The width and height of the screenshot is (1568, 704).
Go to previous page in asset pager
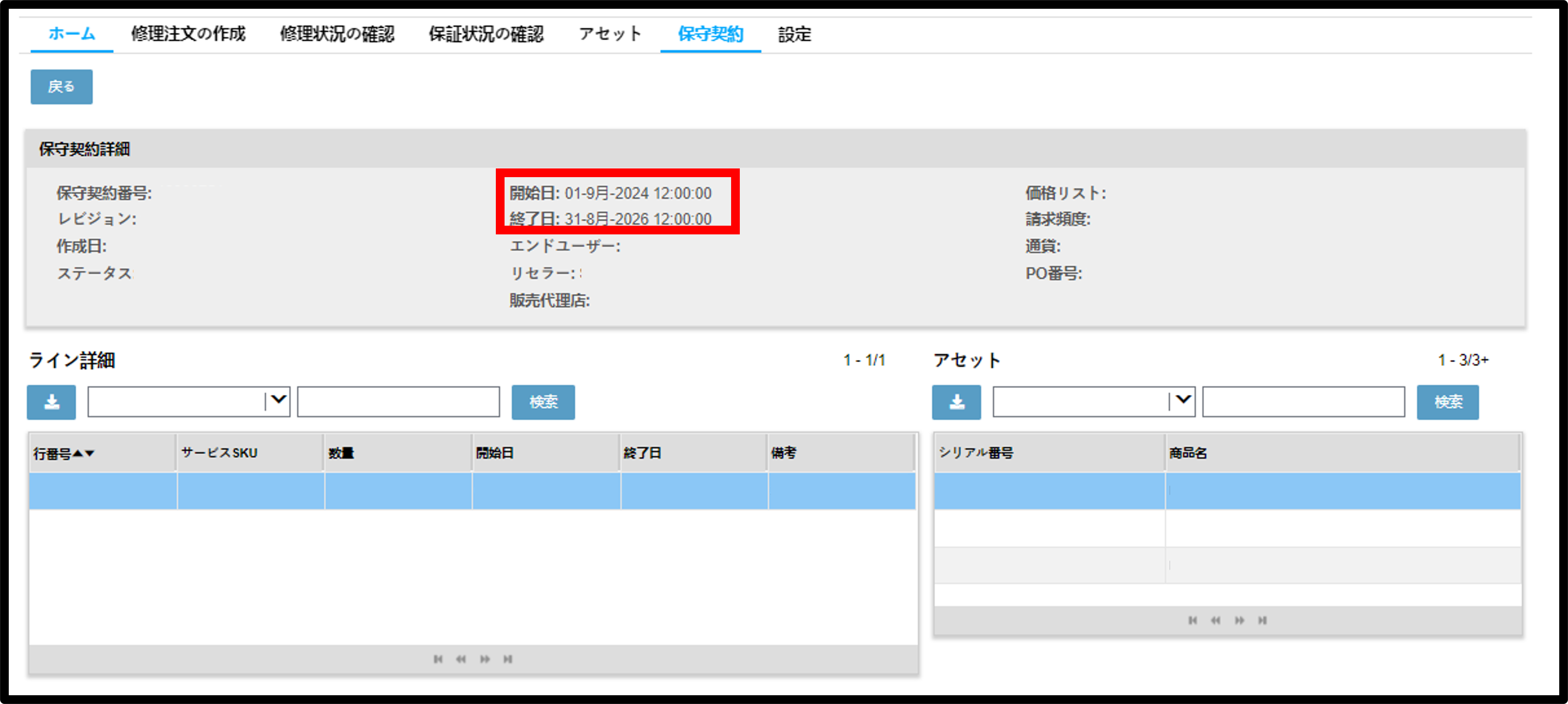(1216, 620)
